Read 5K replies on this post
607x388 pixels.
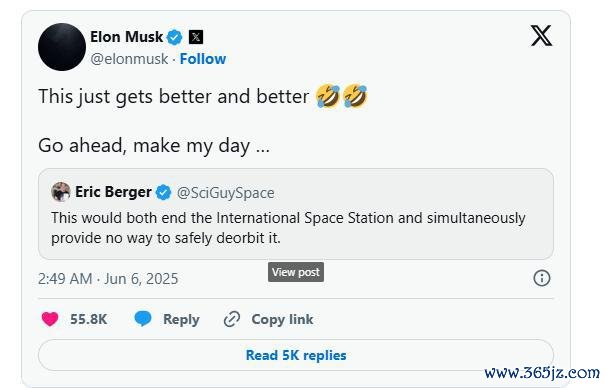pyautogui.click(x=296, y=355)
